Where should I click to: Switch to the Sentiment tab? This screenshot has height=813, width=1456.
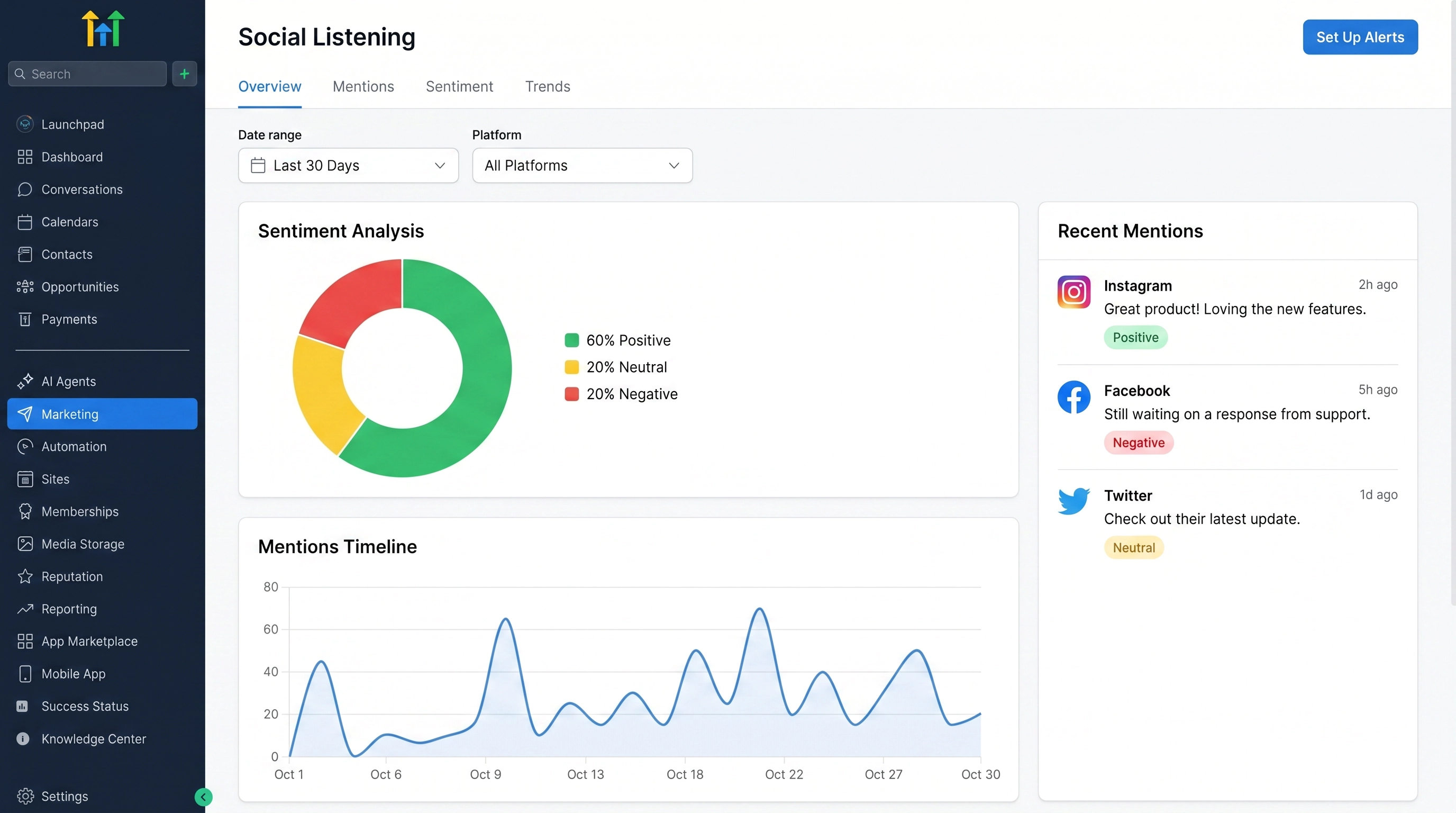tap(459, 86)
